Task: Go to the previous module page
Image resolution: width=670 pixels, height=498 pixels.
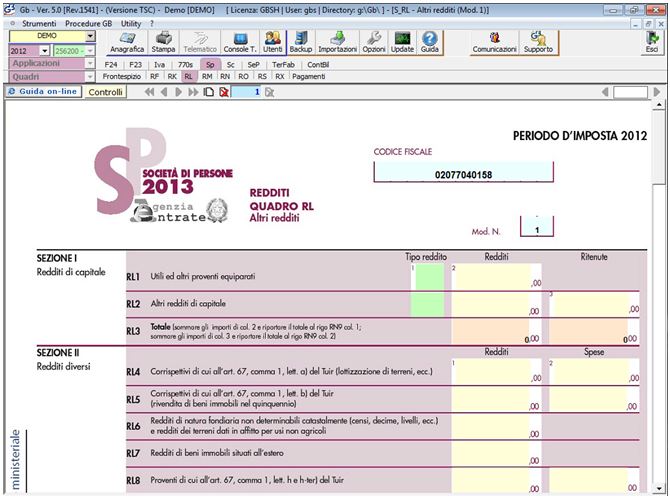Action: tap(164, 92)
